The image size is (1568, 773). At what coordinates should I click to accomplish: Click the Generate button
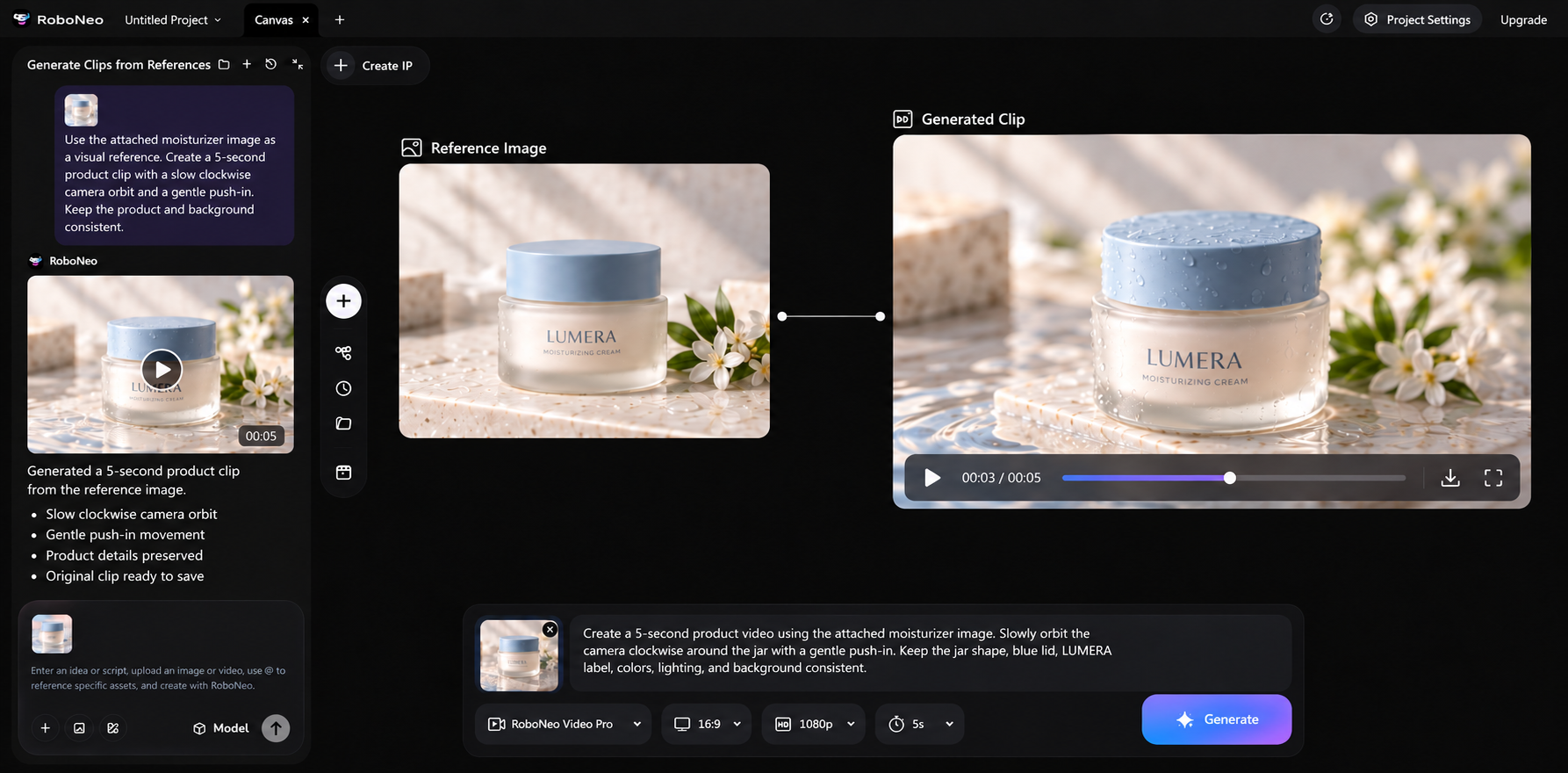[1216, 719]
